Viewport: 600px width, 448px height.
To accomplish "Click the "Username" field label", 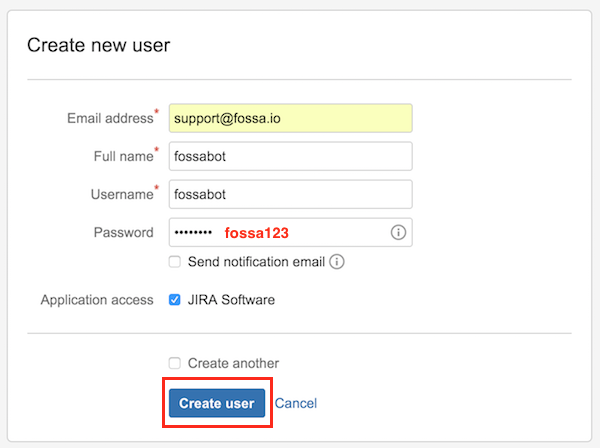I will [x=119, y=194].
